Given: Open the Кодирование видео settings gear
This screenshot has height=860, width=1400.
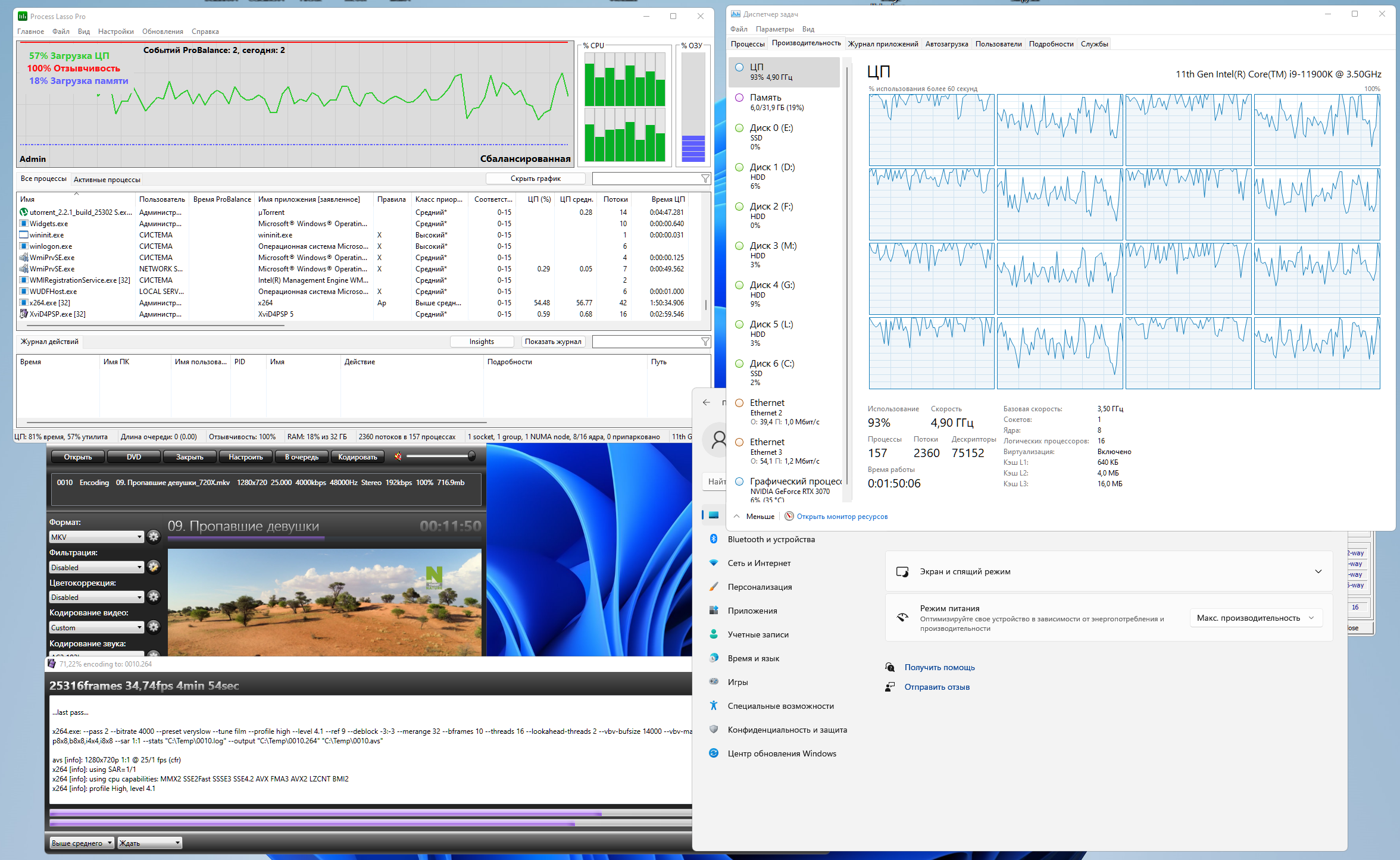Looking at the screenshot, I should pyautogui.click(x=154, y=627).
